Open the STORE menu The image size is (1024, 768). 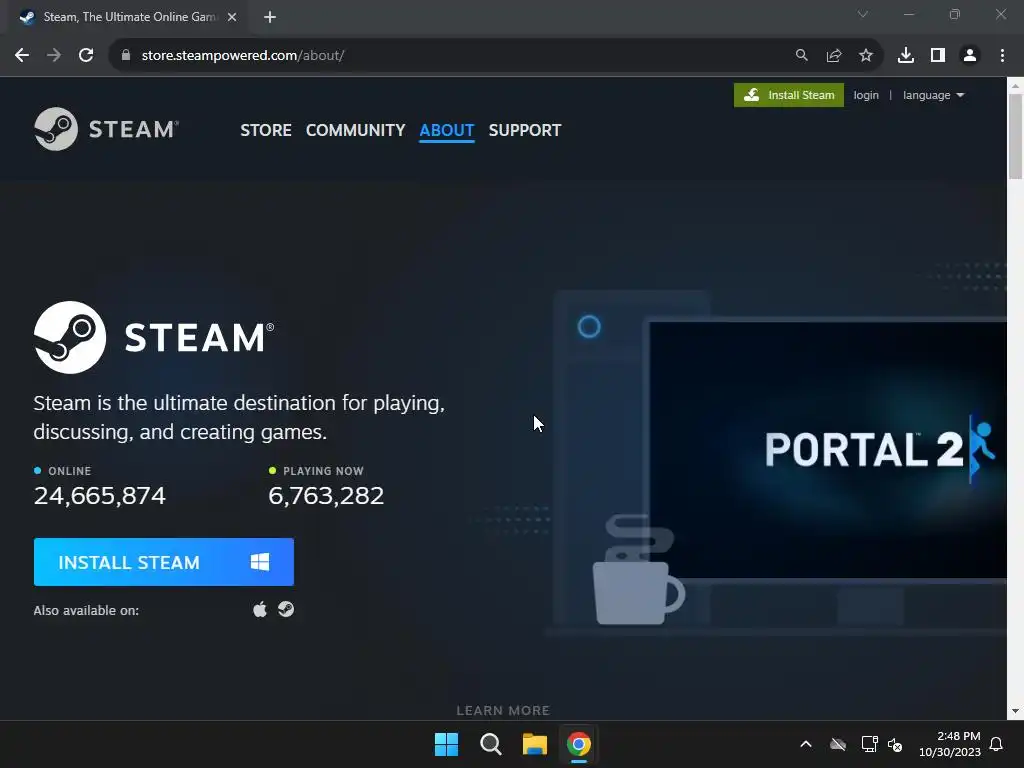[266, 130]
